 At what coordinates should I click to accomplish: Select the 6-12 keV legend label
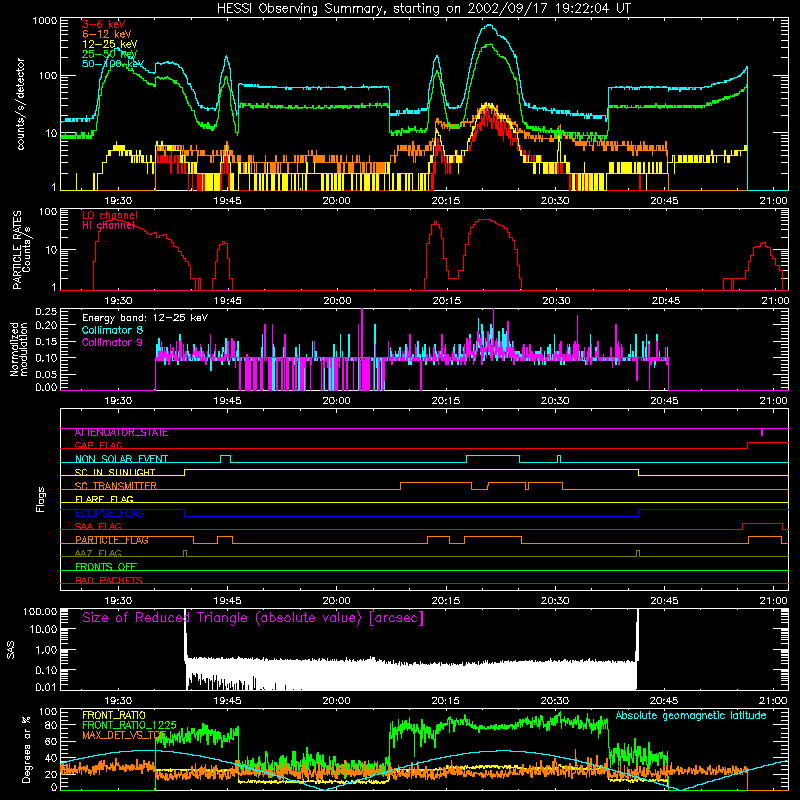point(107,34)
